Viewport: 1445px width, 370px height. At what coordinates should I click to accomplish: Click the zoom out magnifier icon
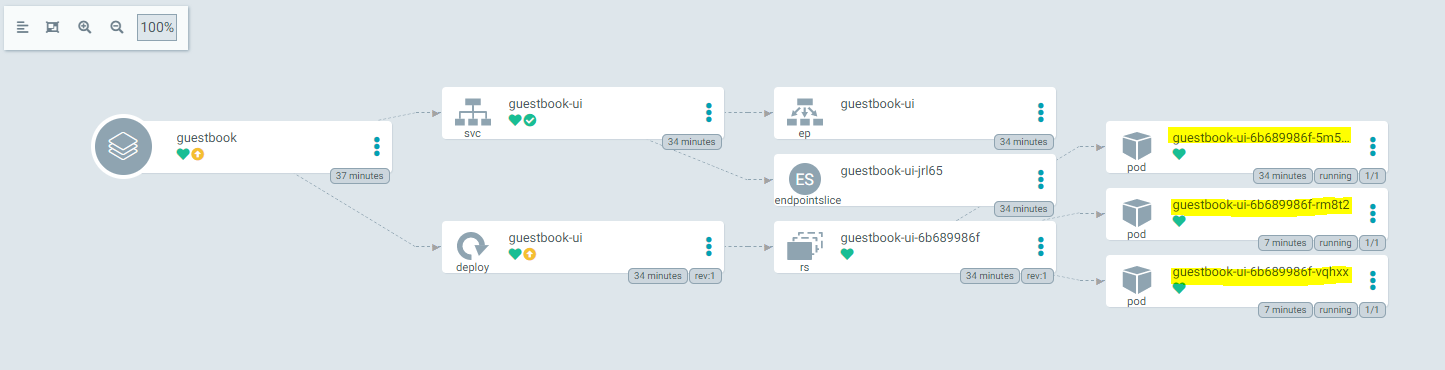pyautogui.click(x=117, y=27)
